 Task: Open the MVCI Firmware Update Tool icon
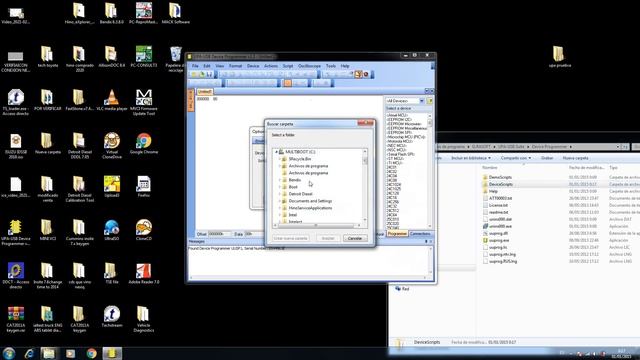pyautogui.click(x=144, y=102)
